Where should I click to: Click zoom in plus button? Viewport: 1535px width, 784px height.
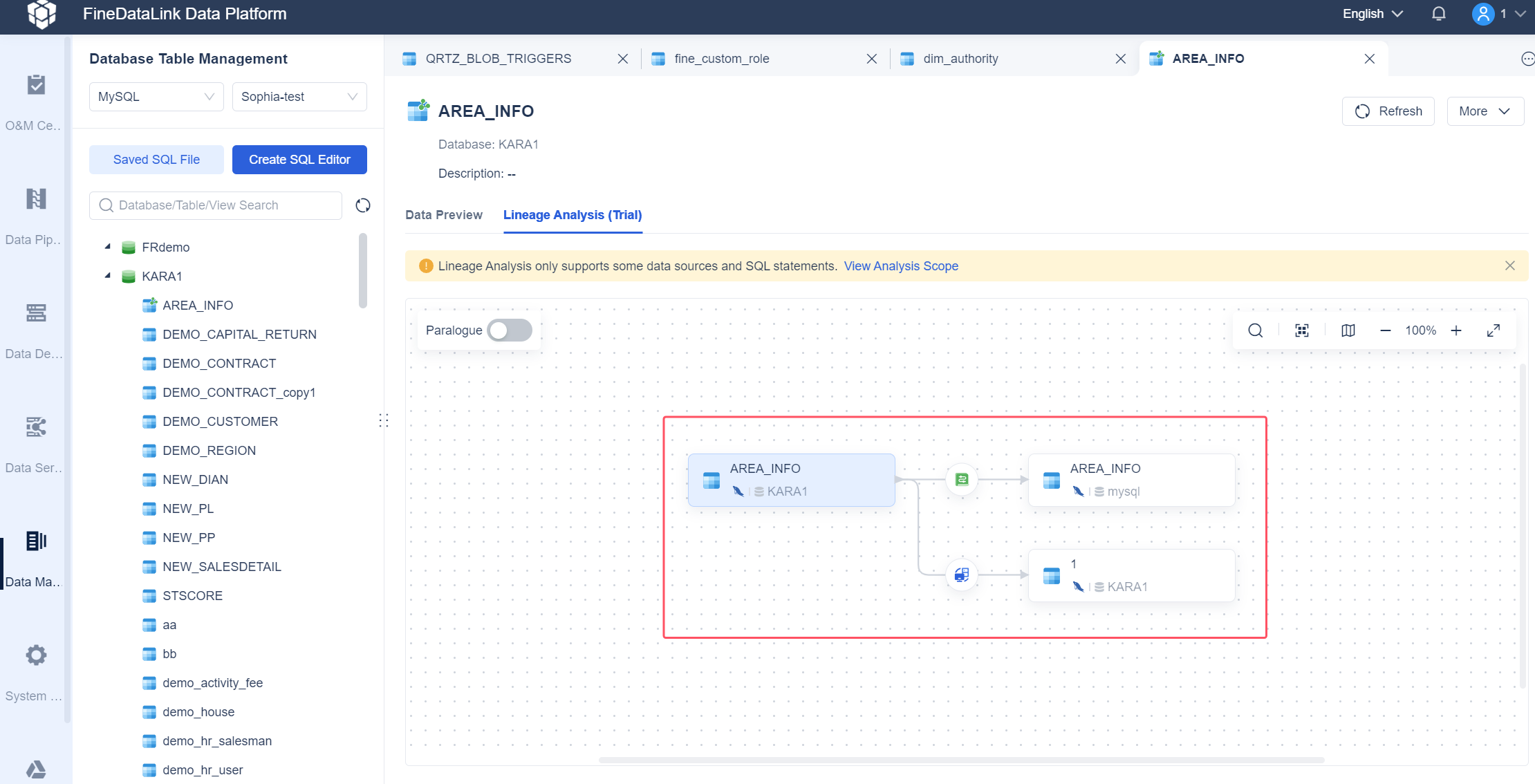coord(1456,330)
